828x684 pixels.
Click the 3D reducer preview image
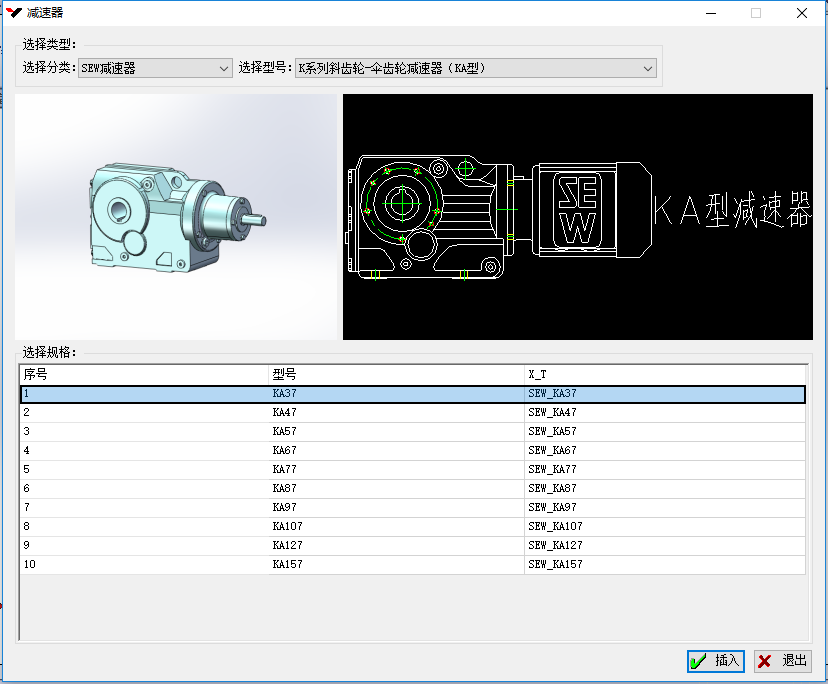(x=178, y=217)
